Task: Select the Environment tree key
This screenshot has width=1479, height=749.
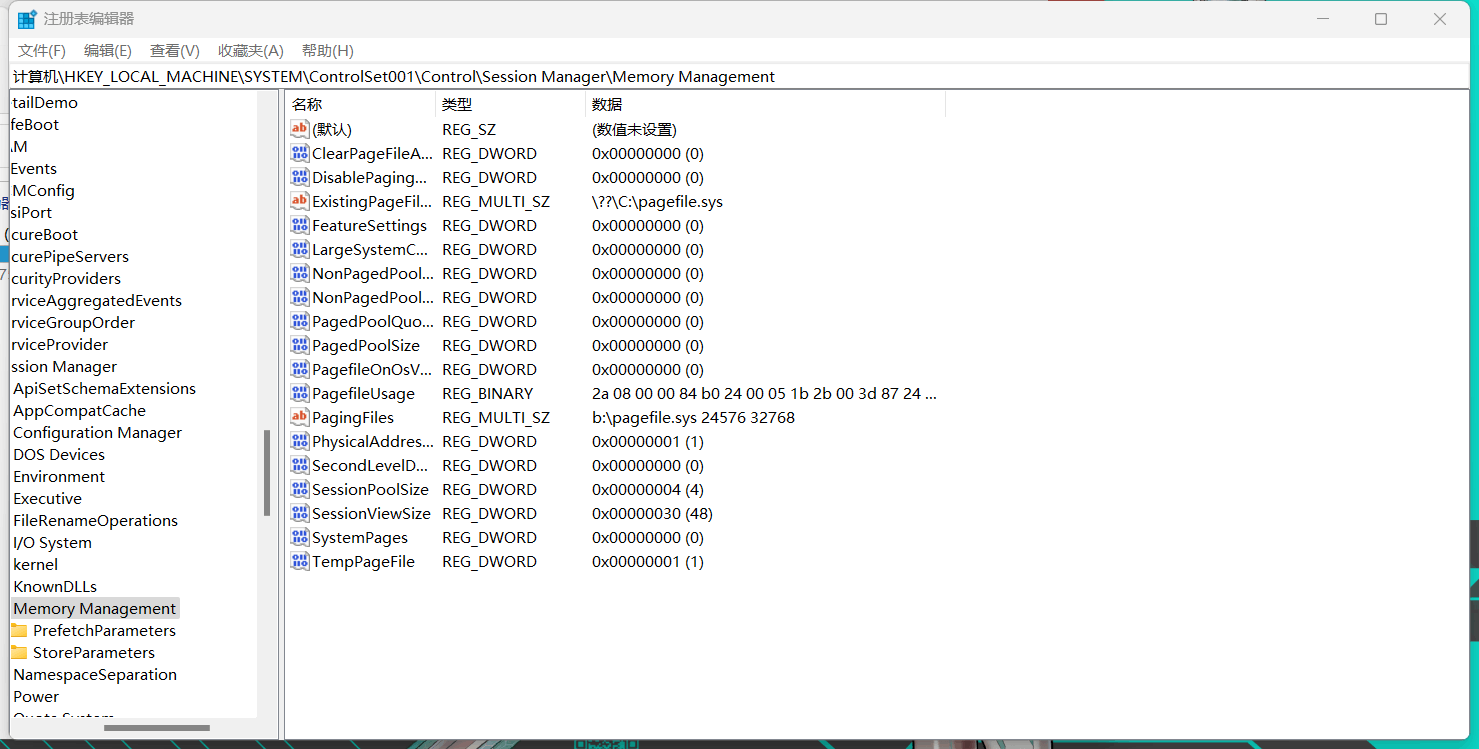Action: pos(59,476)
